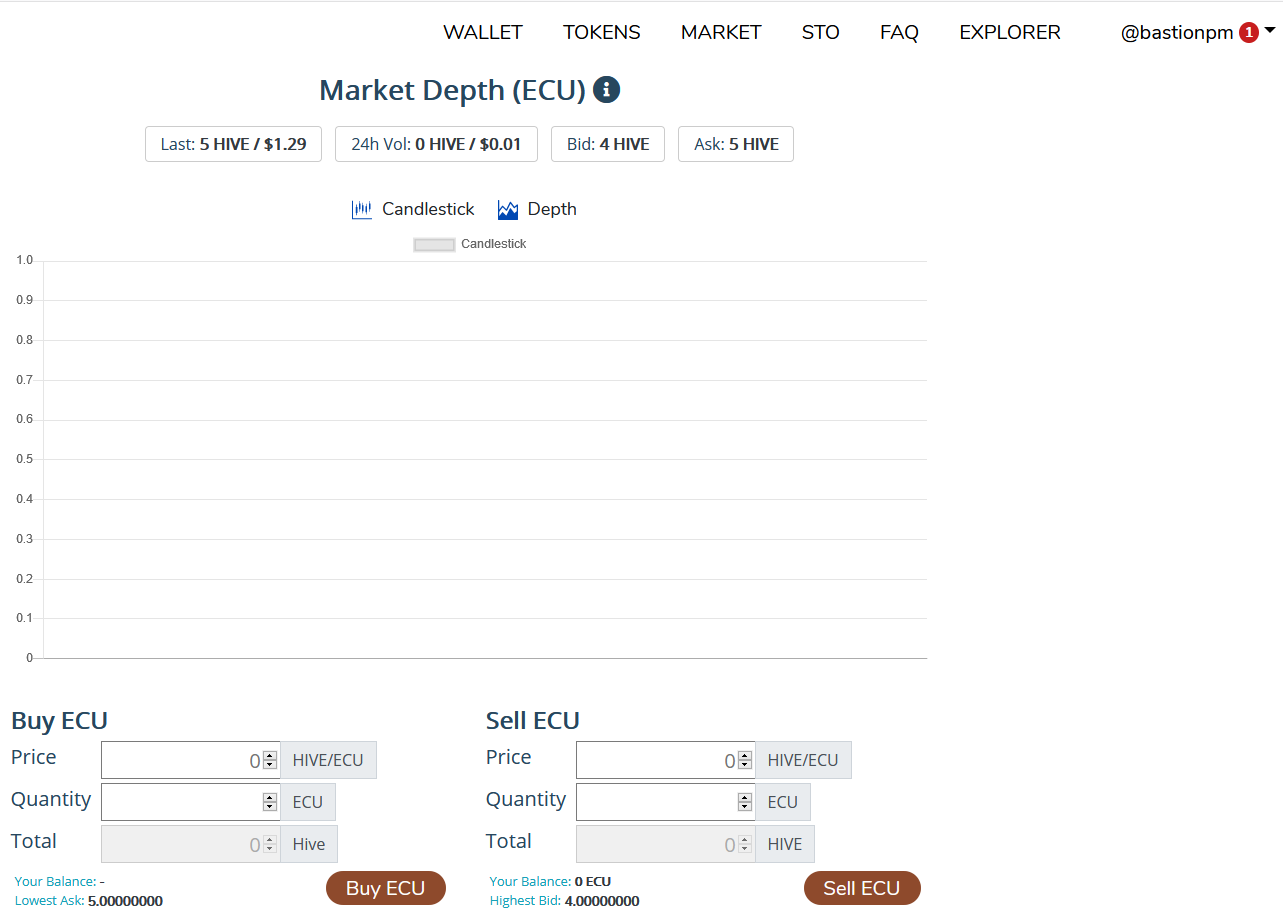Go to the TOKENS page
The width and height of the screenshot is (1283, 923).
coord(601,33)
